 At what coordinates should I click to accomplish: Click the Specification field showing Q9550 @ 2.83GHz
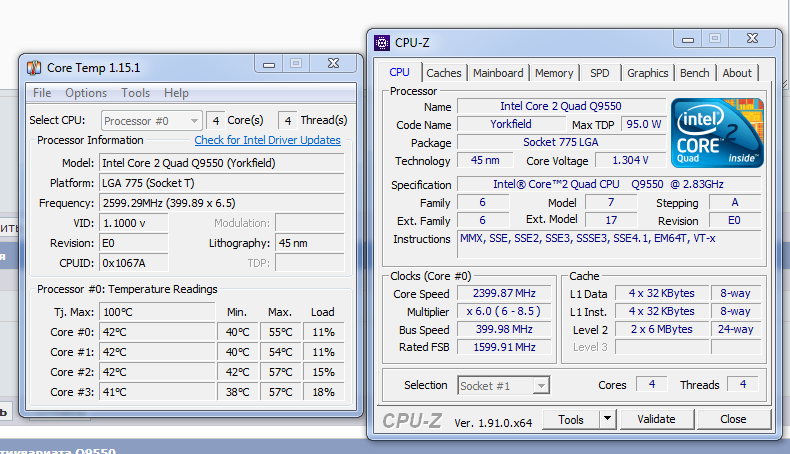pos(609,184)
